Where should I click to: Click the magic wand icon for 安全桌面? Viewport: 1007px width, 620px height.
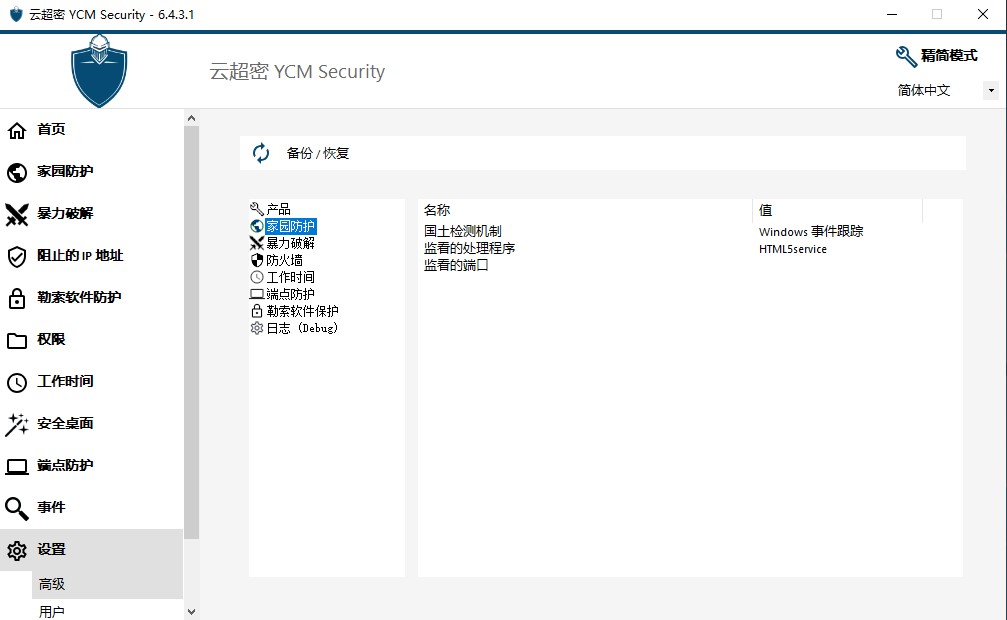(17, 424)
